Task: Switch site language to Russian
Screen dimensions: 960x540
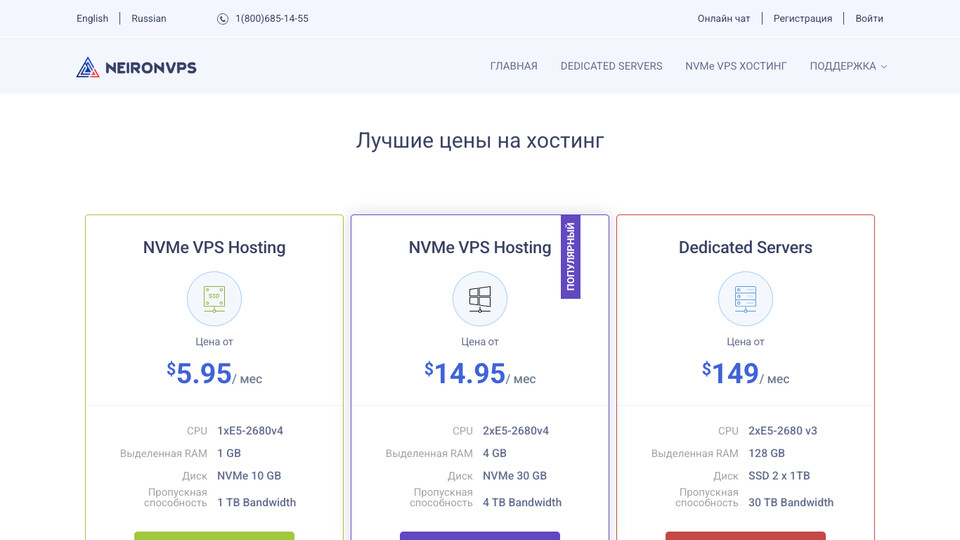Action: (x=149, y=19)
